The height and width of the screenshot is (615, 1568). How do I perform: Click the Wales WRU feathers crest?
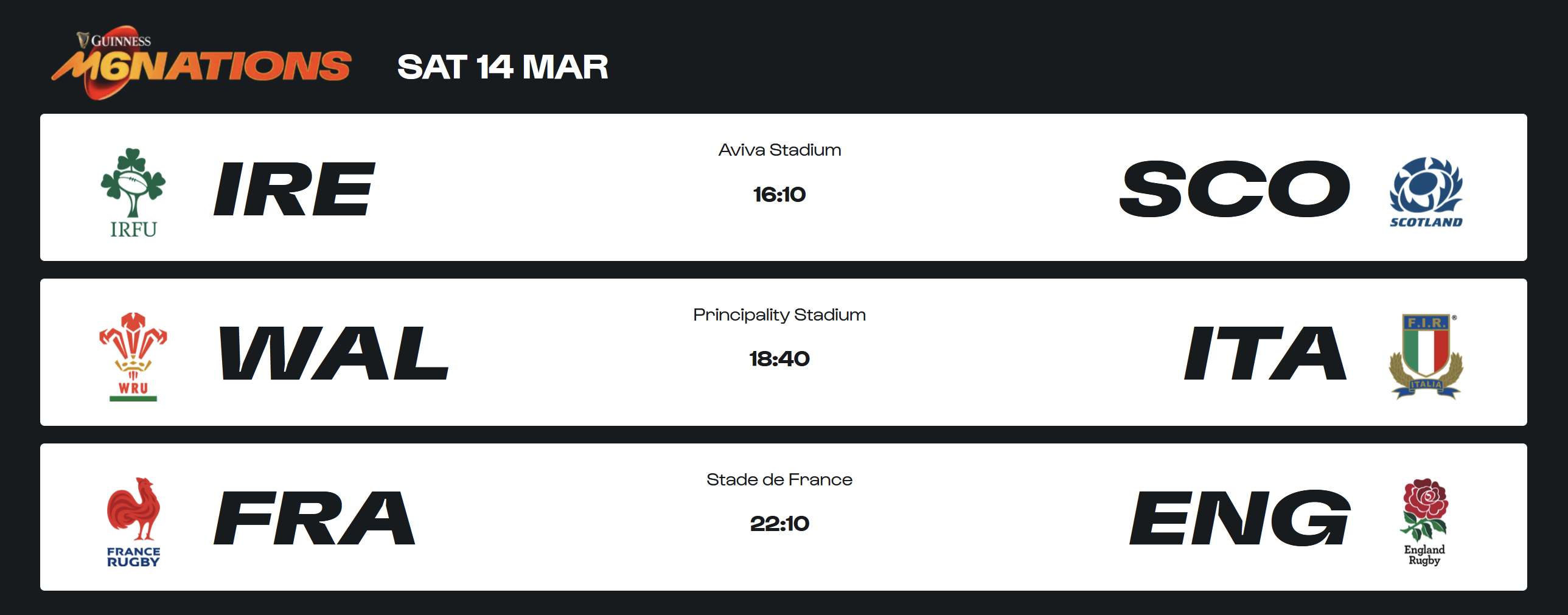pos(133,356)
